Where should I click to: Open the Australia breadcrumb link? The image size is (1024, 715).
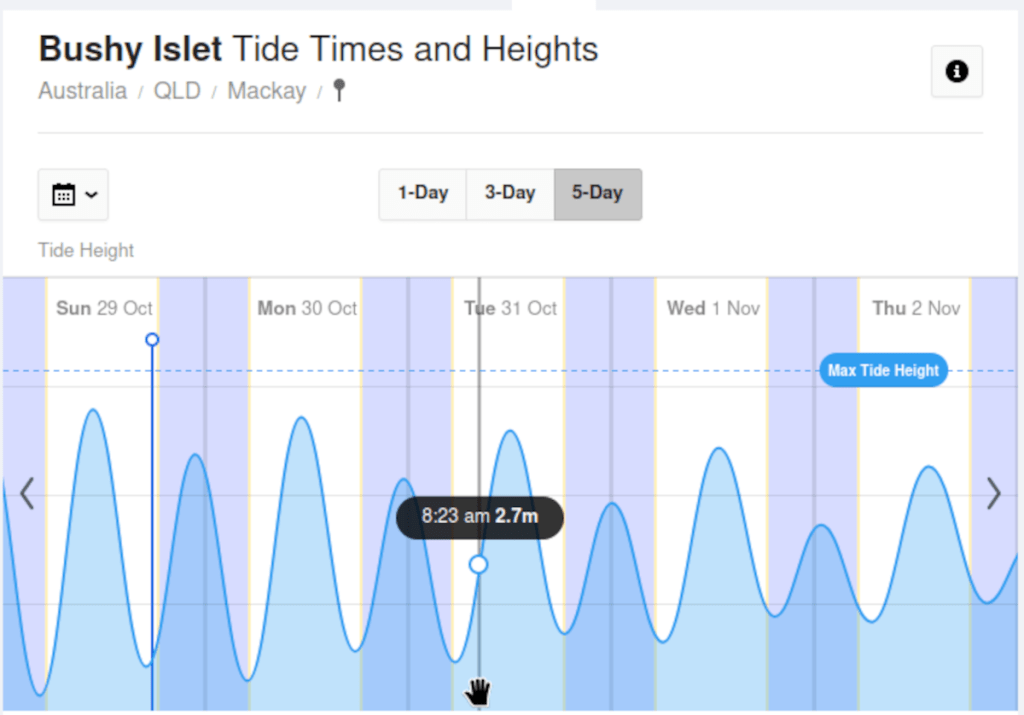82,91
